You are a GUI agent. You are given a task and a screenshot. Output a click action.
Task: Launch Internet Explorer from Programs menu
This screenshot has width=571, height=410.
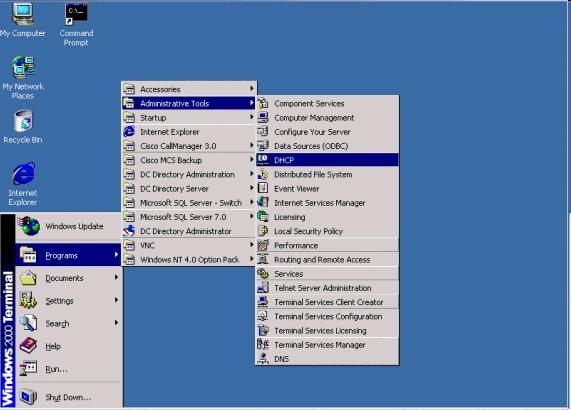click(189, 131)
